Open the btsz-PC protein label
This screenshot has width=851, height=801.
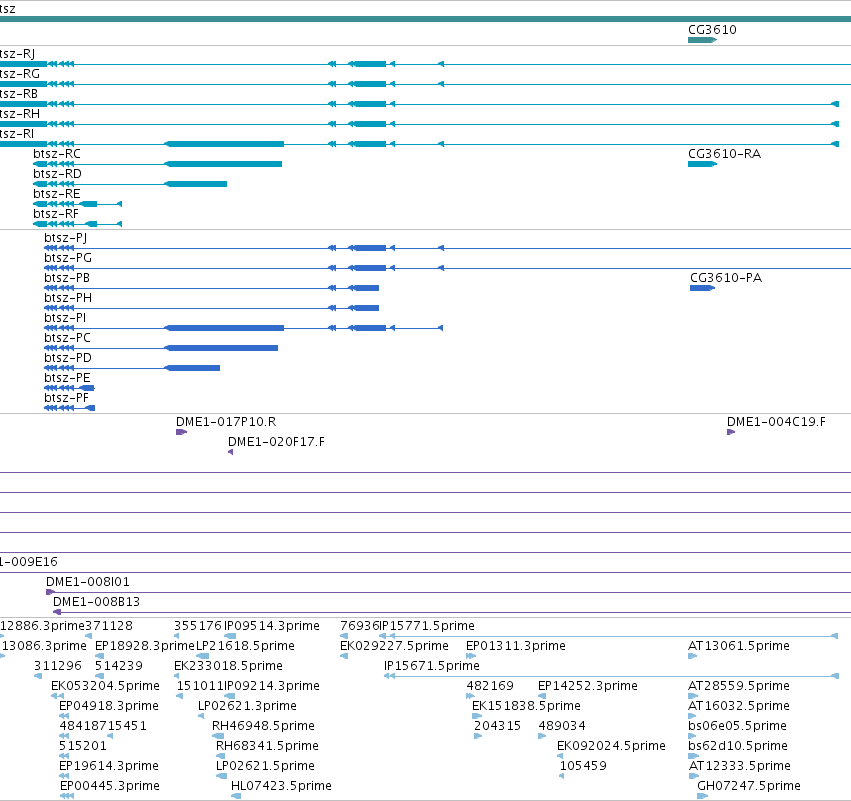tap(67, 338)
